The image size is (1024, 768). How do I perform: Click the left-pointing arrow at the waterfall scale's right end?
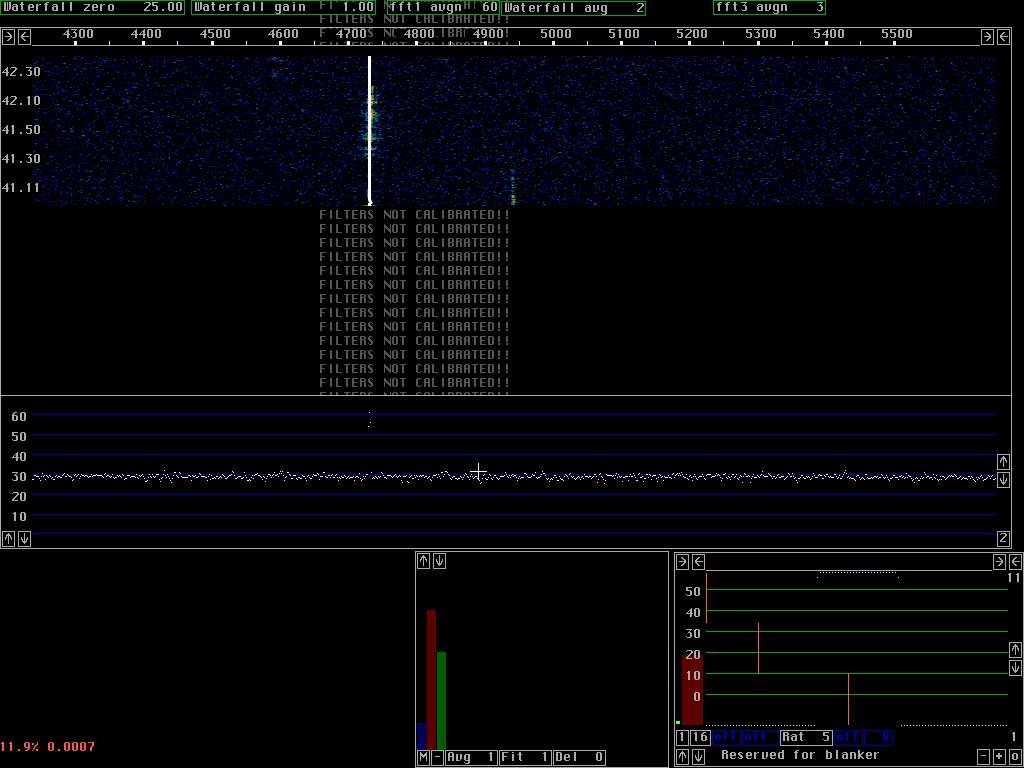coord(1003,37)
